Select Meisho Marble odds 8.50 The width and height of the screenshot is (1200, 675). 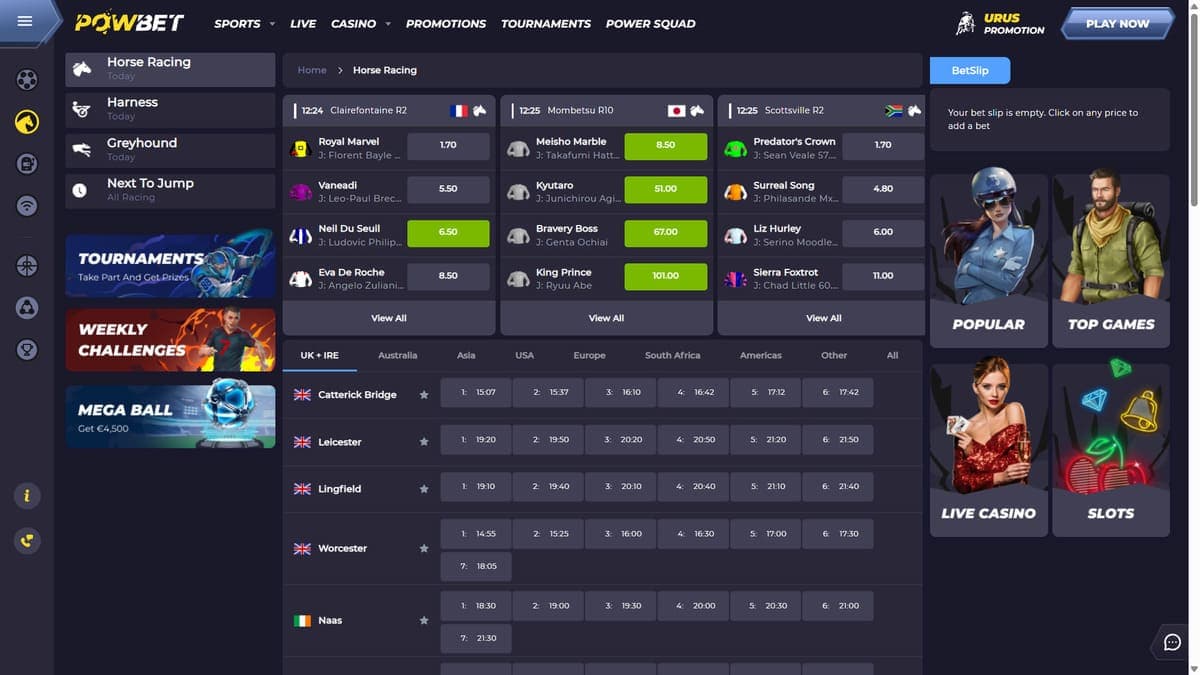tap(666, 146)
